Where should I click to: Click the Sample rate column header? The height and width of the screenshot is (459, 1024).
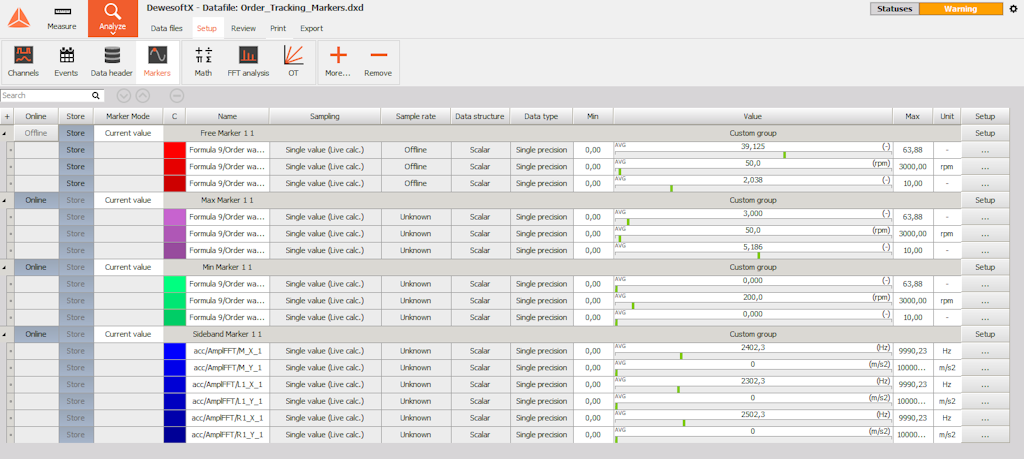point(415,116)
